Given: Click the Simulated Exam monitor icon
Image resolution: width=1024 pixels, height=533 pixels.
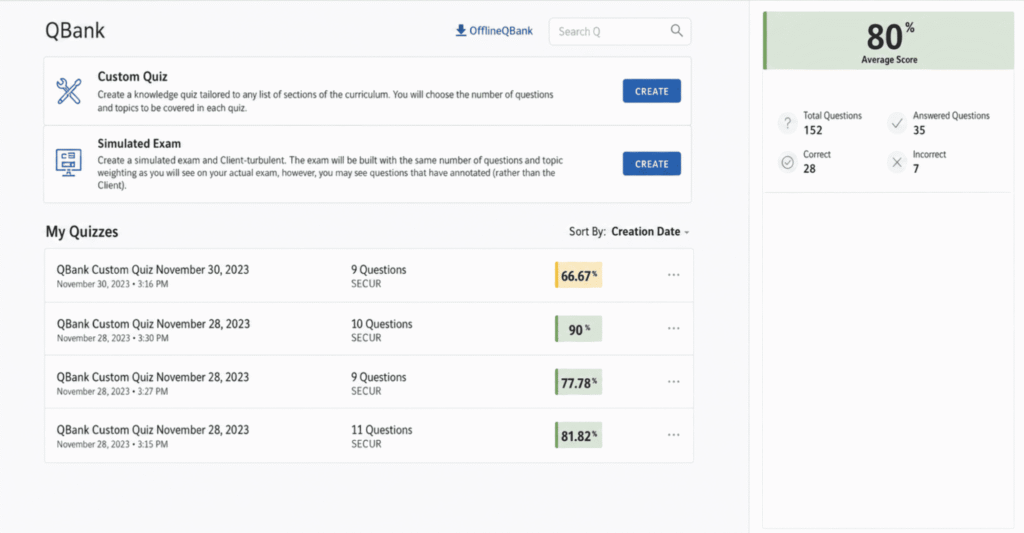Looking at the screenshot, I should pyautogui.click(x=69, y=163).
